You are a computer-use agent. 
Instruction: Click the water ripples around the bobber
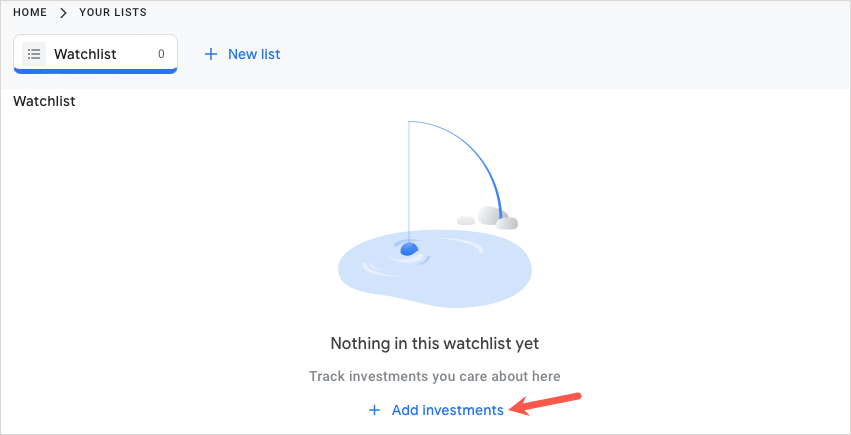pos(390,262)
